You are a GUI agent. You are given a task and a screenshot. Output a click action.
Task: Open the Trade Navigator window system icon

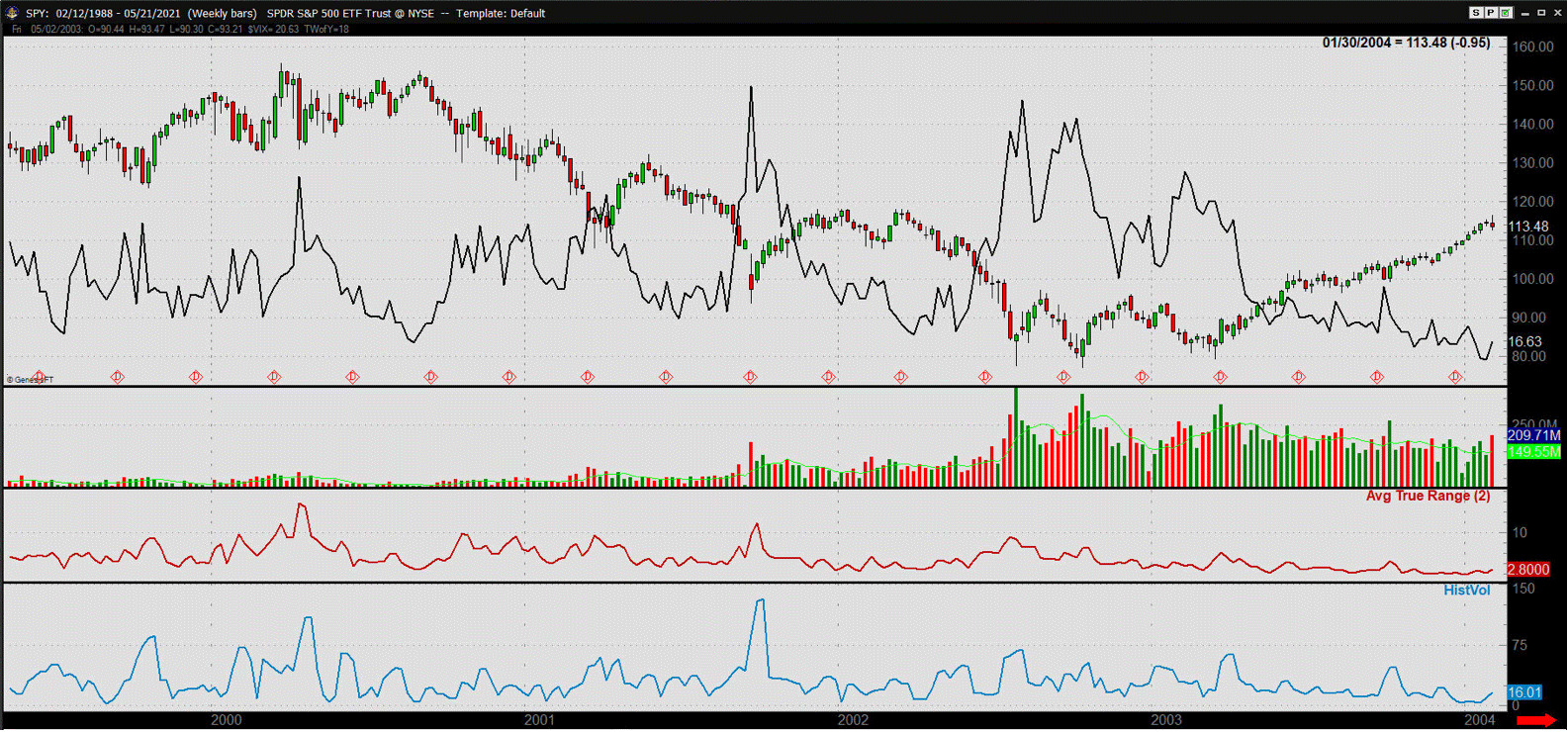(12, 13)
